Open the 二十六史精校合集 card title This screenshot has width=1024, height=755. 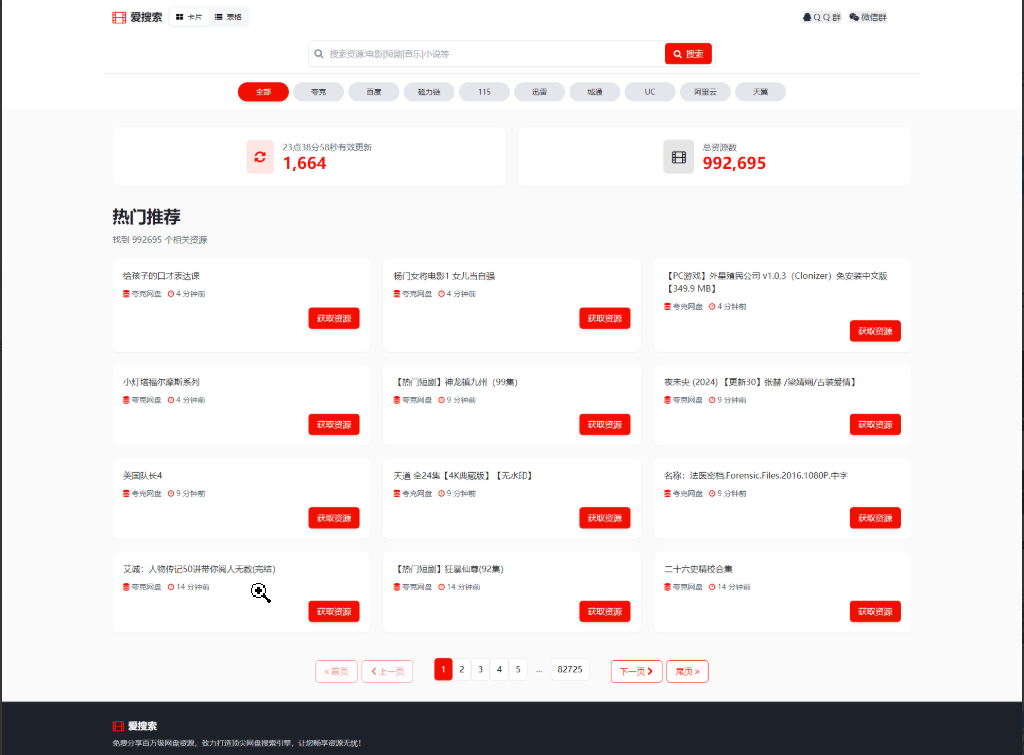point(698,569)
